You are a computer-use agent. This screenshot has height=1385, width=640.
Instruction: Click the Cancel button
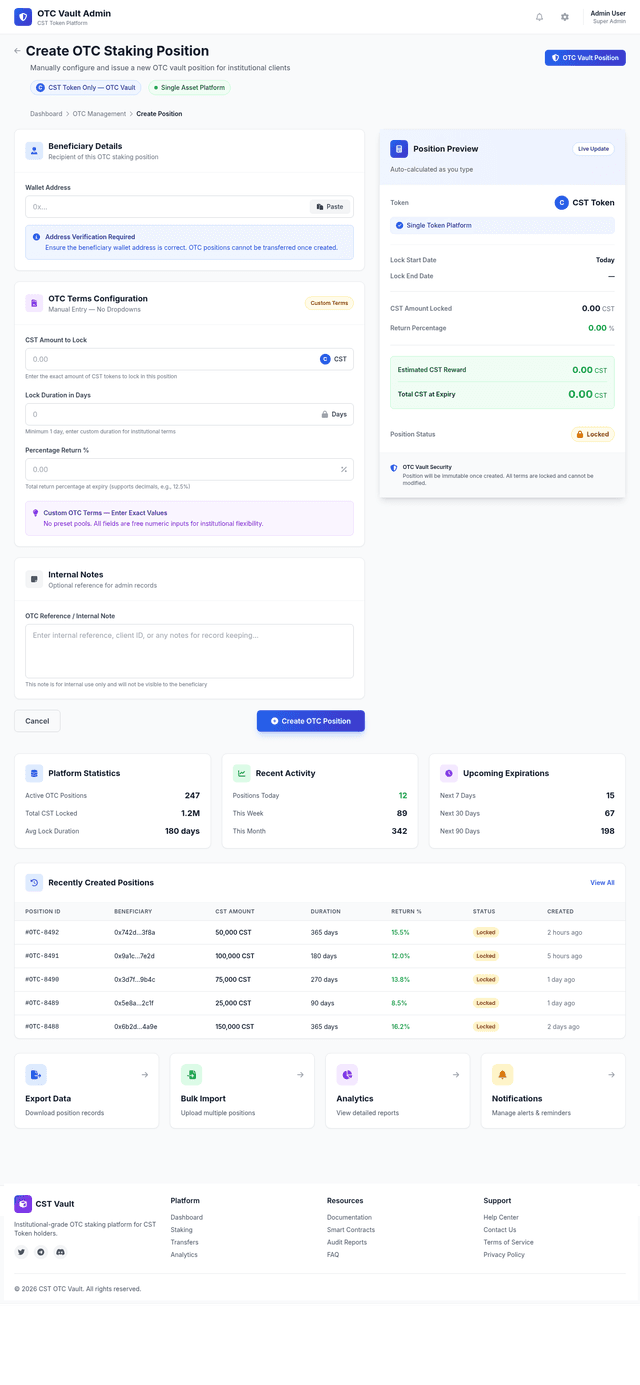tap(37, 721)
